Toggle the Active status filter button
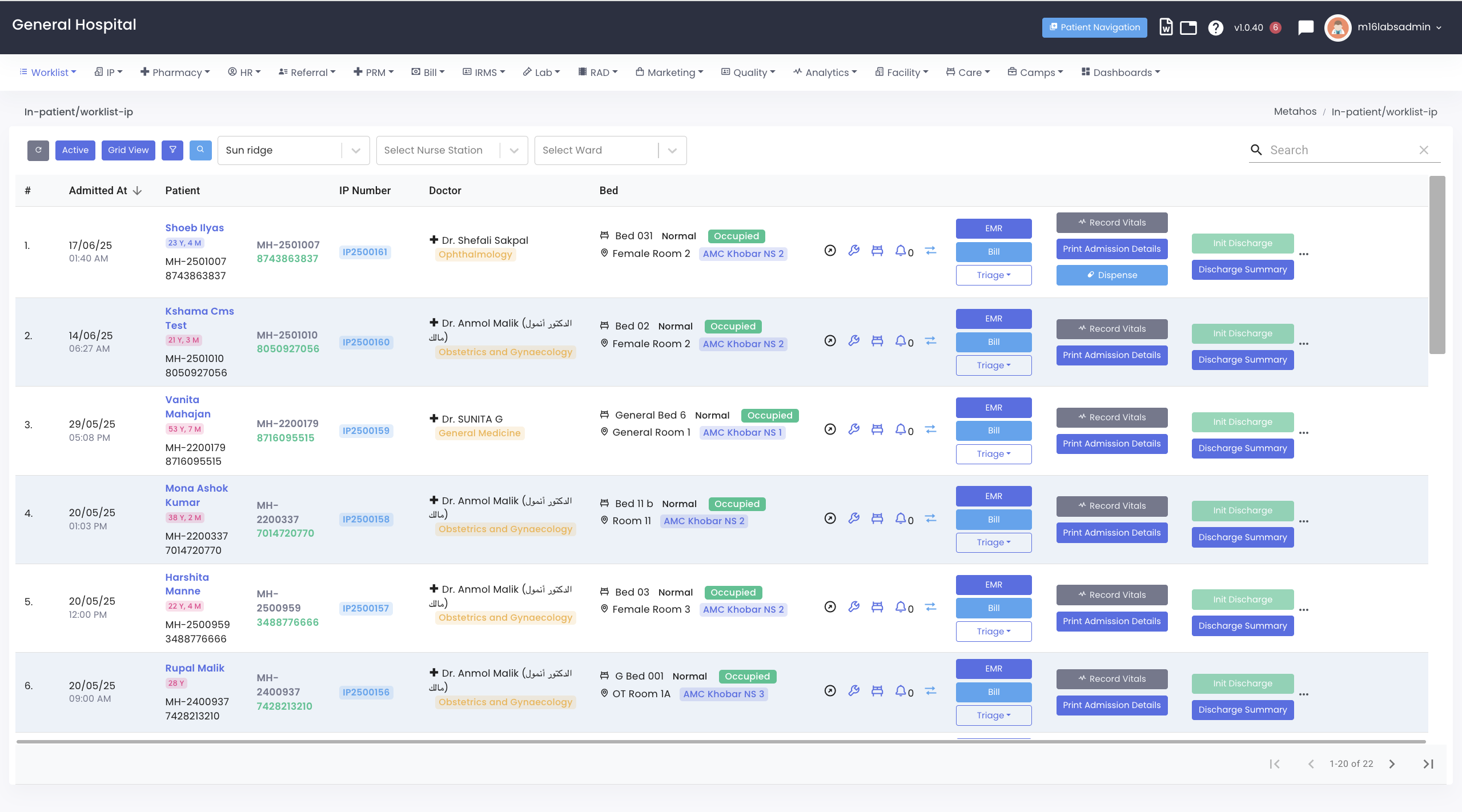This screenshot has width=1462, height=812. click(x=75, y=150)
